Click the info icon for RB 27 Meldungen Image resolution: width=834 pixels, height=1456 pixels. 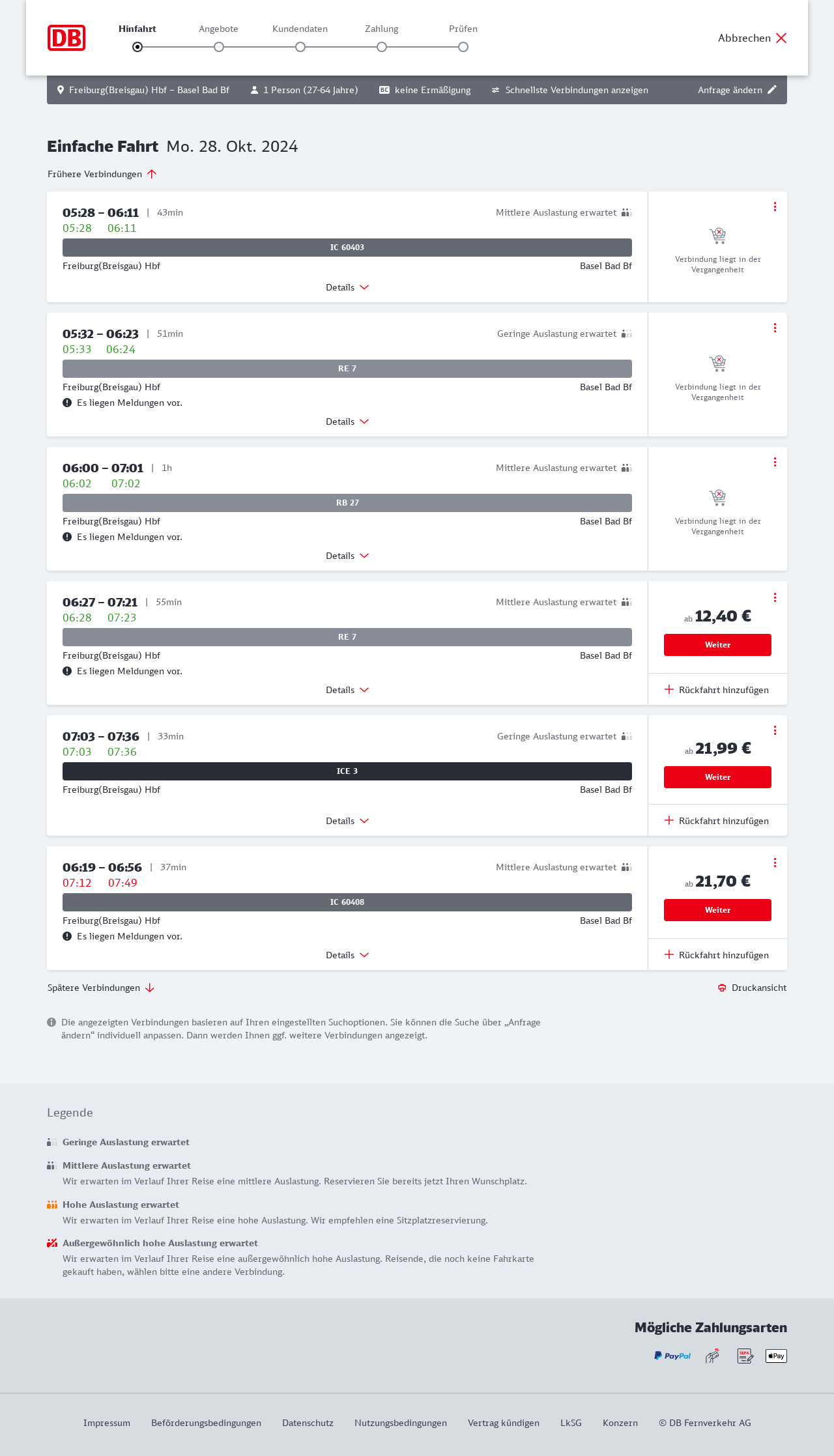(67, 537)
